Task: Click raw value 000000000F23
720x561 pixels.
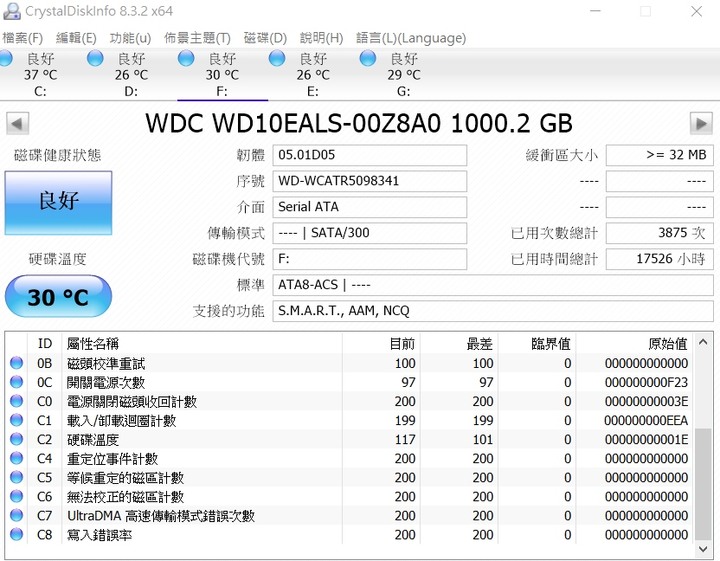Action: pyautogui.click(x=646, y=382)
